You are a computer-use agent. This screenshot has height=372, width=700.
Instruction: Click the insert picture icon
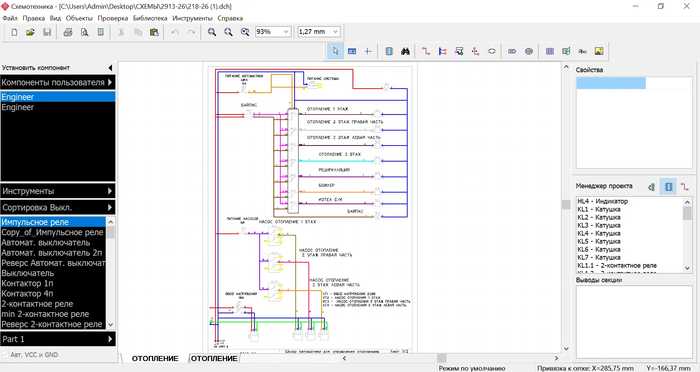pyautogui.click(x=599, y=51)
